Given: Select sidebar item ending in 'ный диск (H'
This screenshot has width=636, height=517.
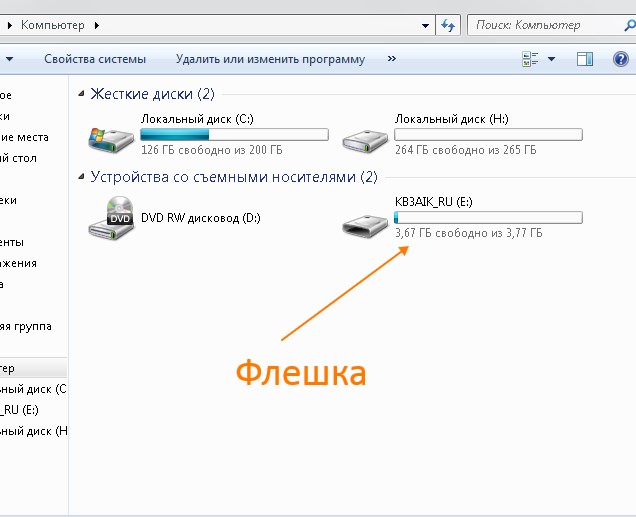Looking at the screenshot, I should point(34,431).
